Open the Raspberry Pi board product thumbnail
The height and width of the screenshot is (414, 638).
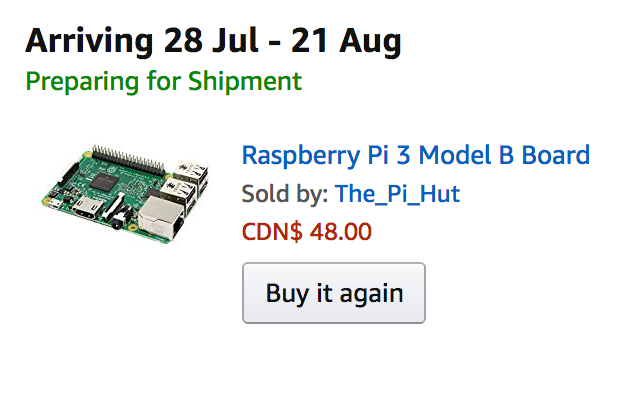126,194
